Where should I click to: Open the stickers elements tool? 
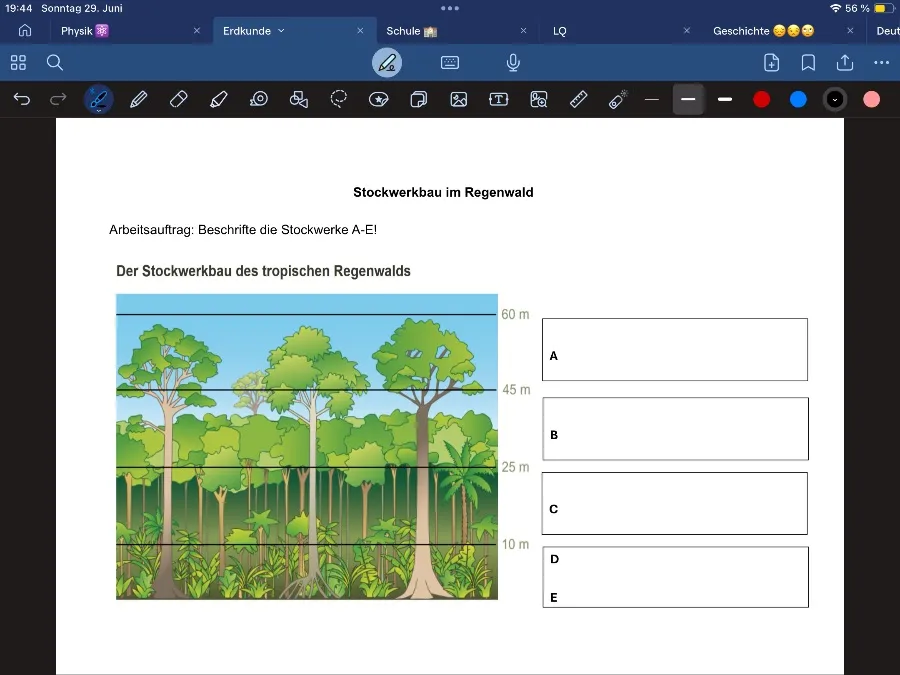(x=379, y=99)
